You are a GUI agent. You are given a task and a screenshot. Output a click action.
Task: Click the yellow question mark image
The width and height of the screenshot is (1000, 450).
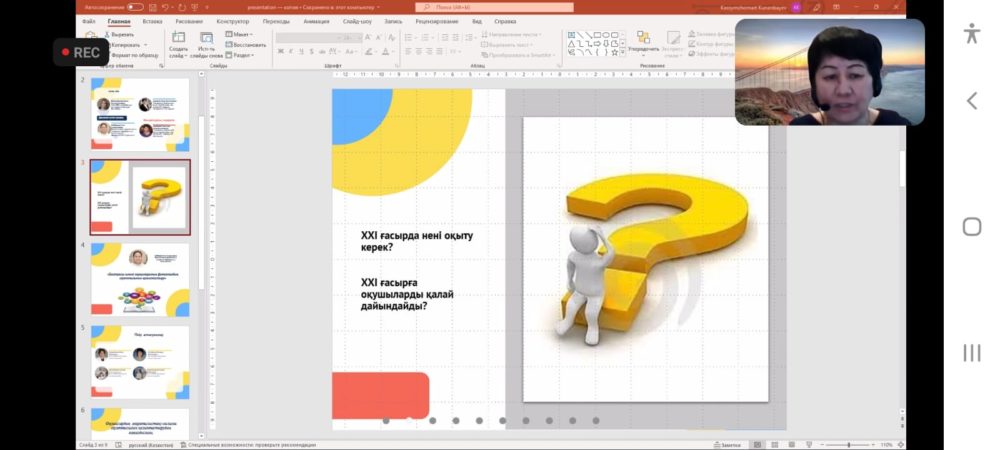coord(645,259)
